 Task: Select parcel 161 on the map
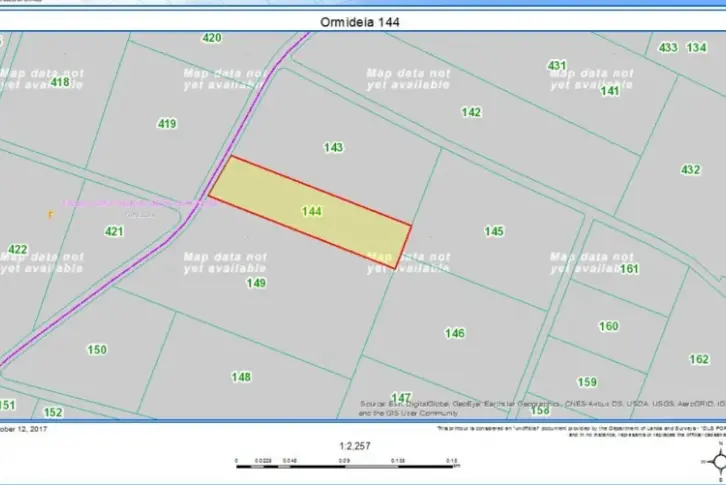629,269
